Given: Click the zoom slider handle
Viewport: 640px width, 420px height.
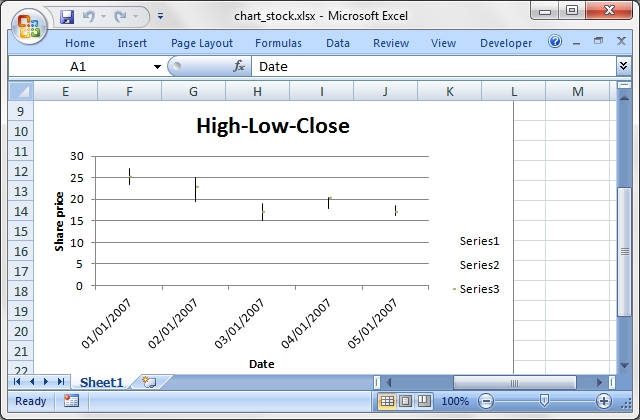Looking at the screenshot, I should pyautogui.click(x=544, y=400).
